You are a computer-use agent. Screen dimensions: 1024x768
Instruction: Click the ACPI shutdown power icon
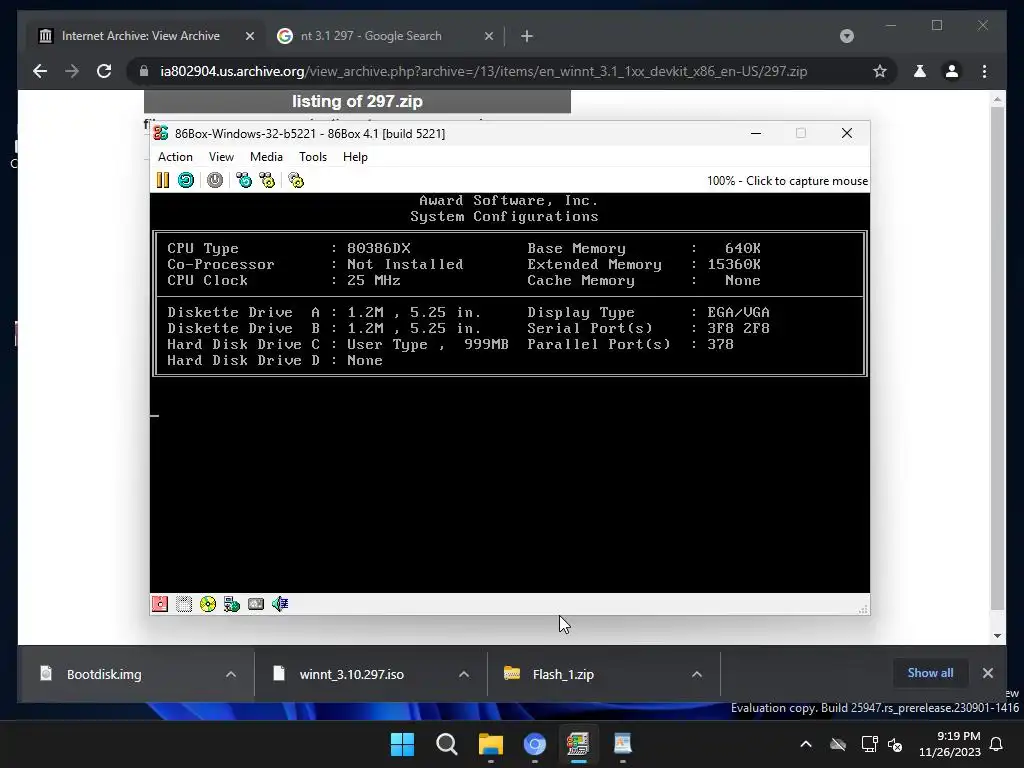215,180
